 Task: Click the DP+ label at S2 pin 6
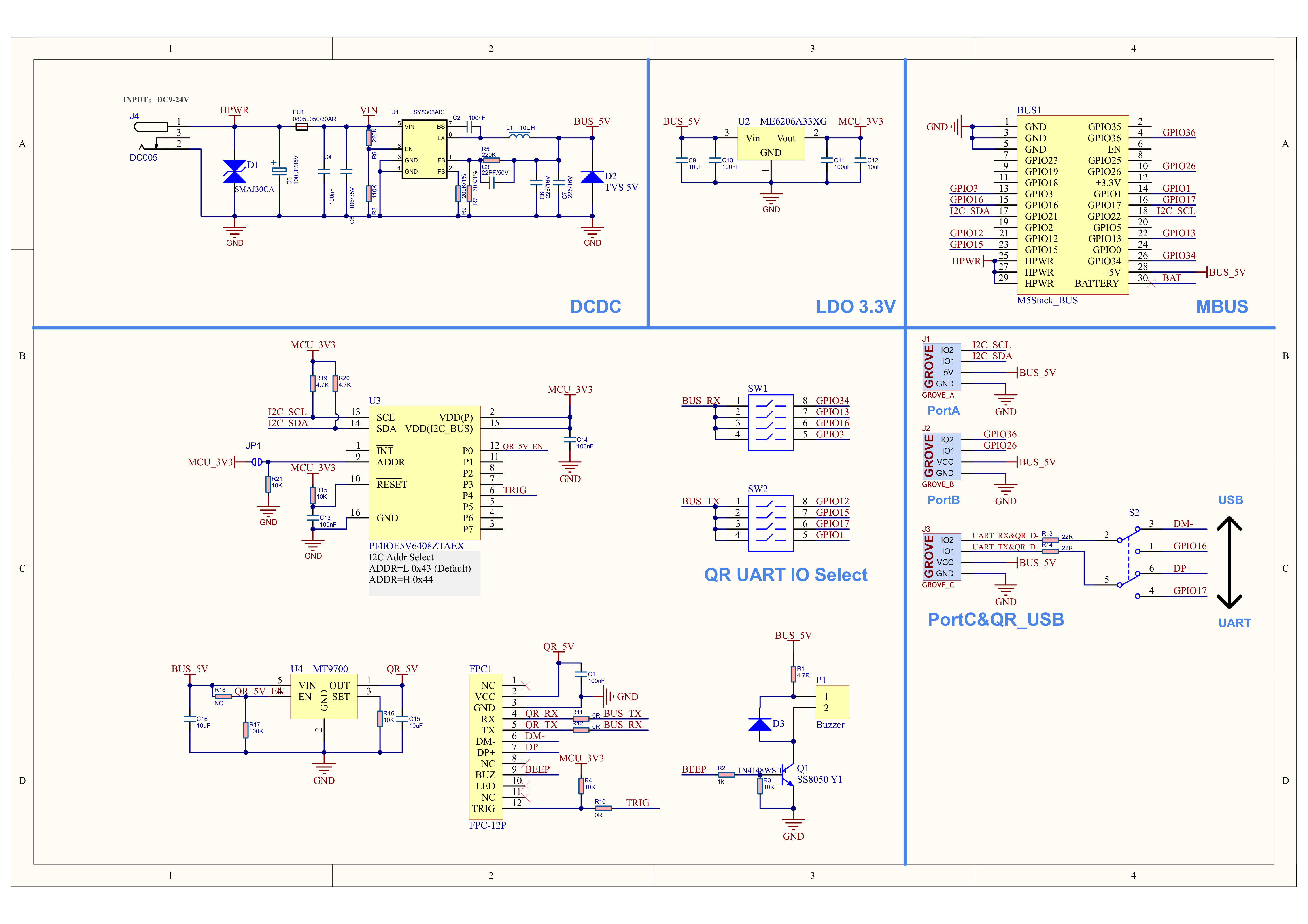pos(1183,568)
